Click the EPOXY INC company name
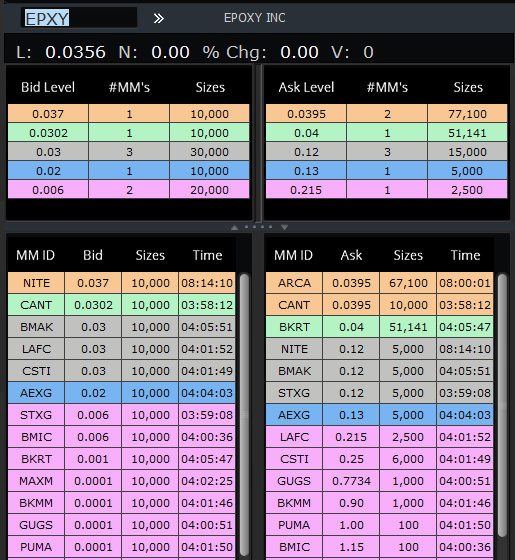 click(254, 18)
